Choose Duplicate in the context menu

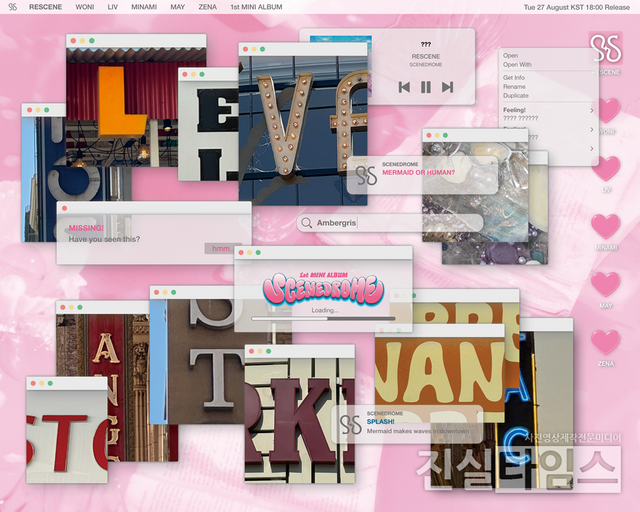516,96
